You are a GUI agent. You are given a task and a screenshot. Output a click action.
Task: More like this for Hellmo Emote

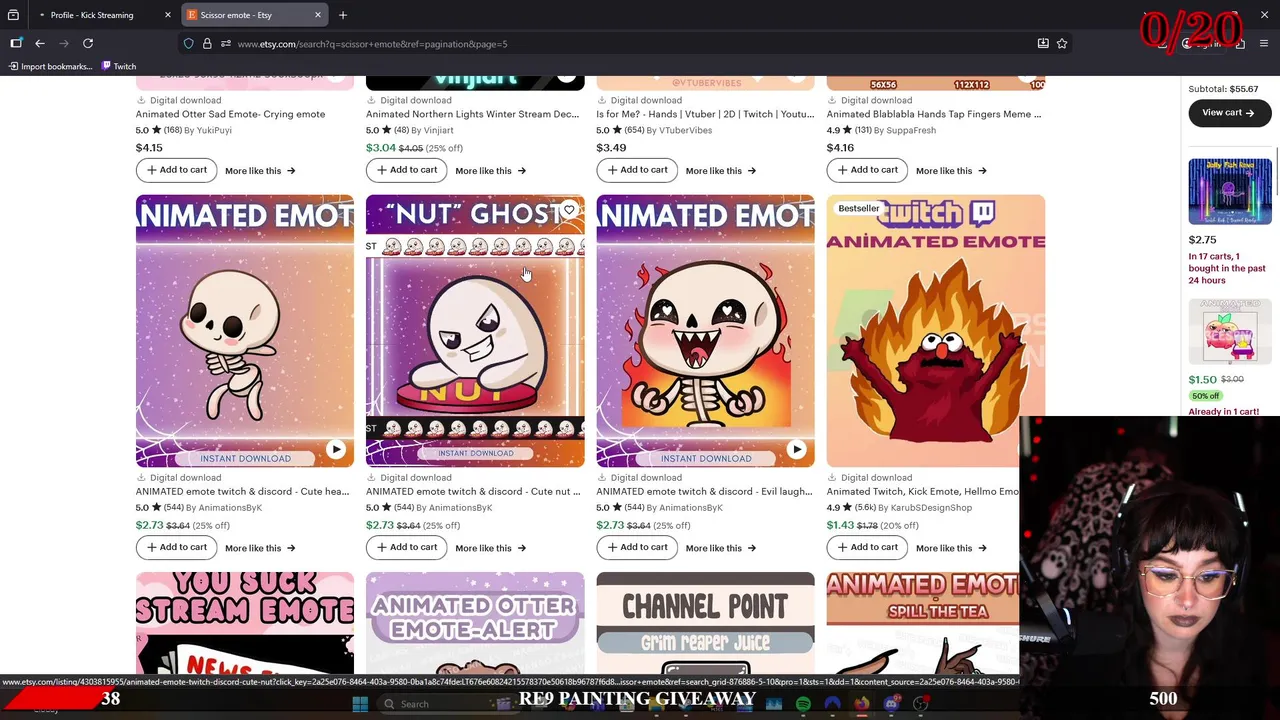[x=951, y=548]
